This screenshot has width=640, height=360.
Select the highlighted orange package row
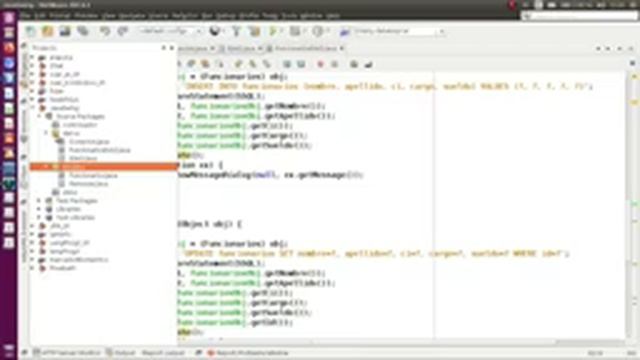point(104,167)
